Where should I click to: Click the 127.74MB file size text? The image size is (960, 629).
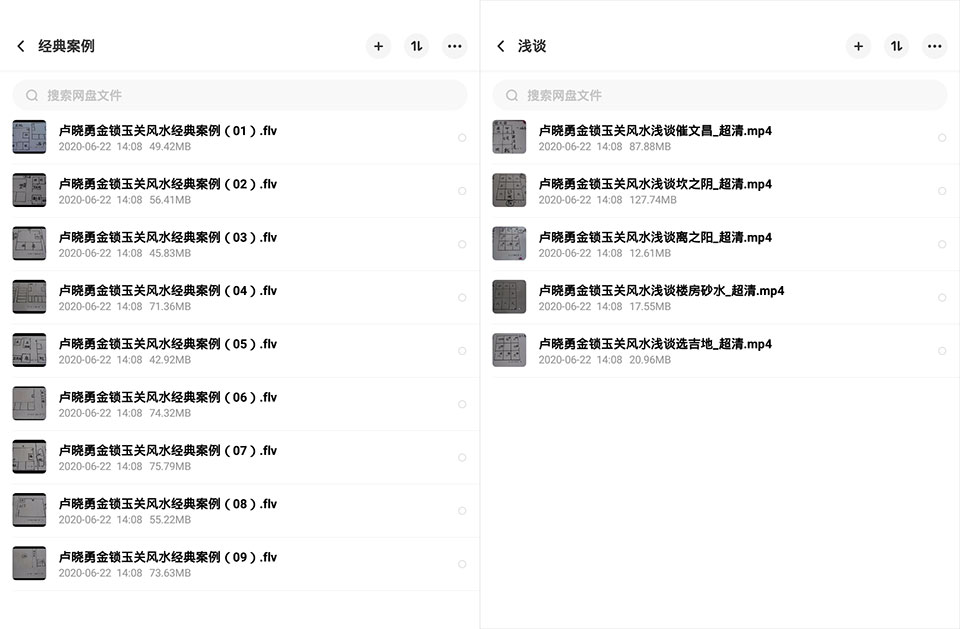coord(653,200)
